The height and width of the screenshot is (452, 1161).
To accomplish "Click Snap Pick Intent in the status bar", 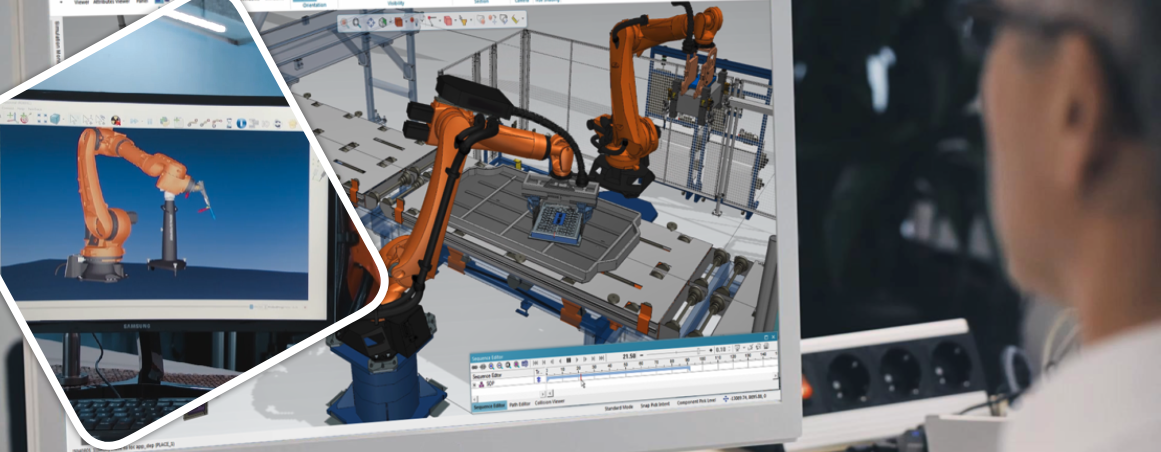I will pyautogui.click(x=655, y=405).
